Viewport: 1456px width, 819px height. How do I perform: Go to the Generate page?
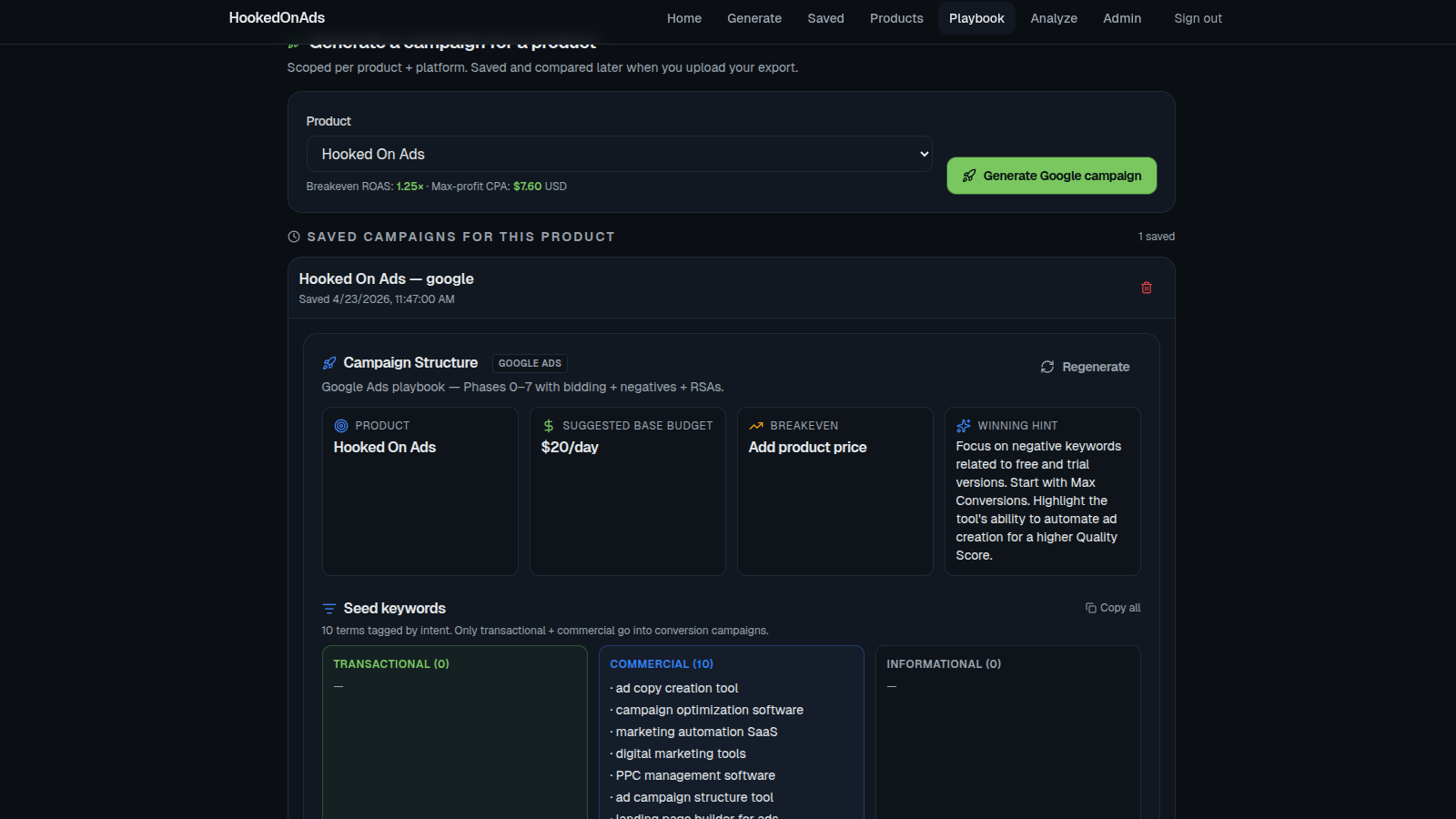click(x=754, y=18)
